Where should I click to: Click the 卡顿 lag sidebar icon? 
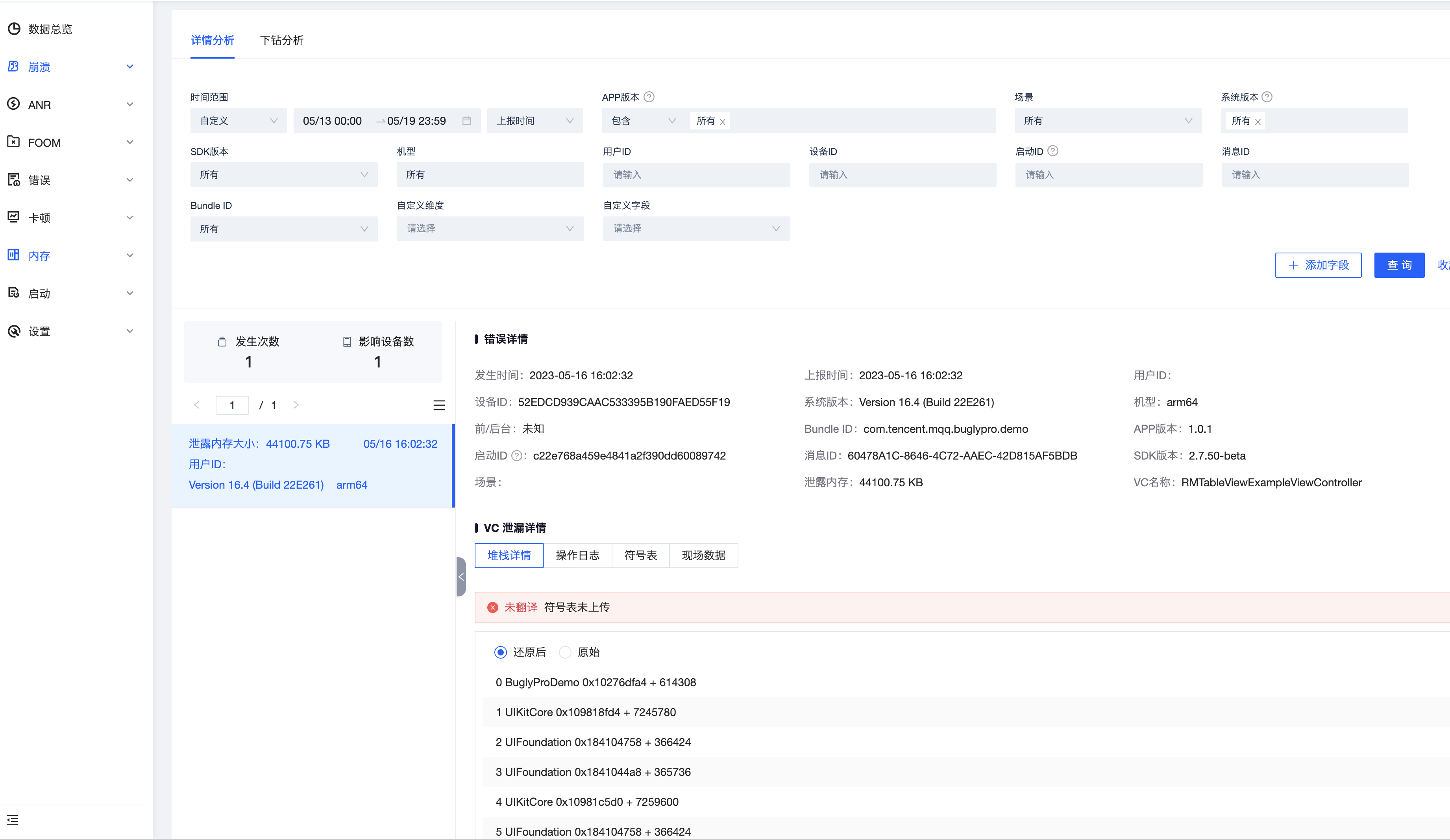click(14, 218)
